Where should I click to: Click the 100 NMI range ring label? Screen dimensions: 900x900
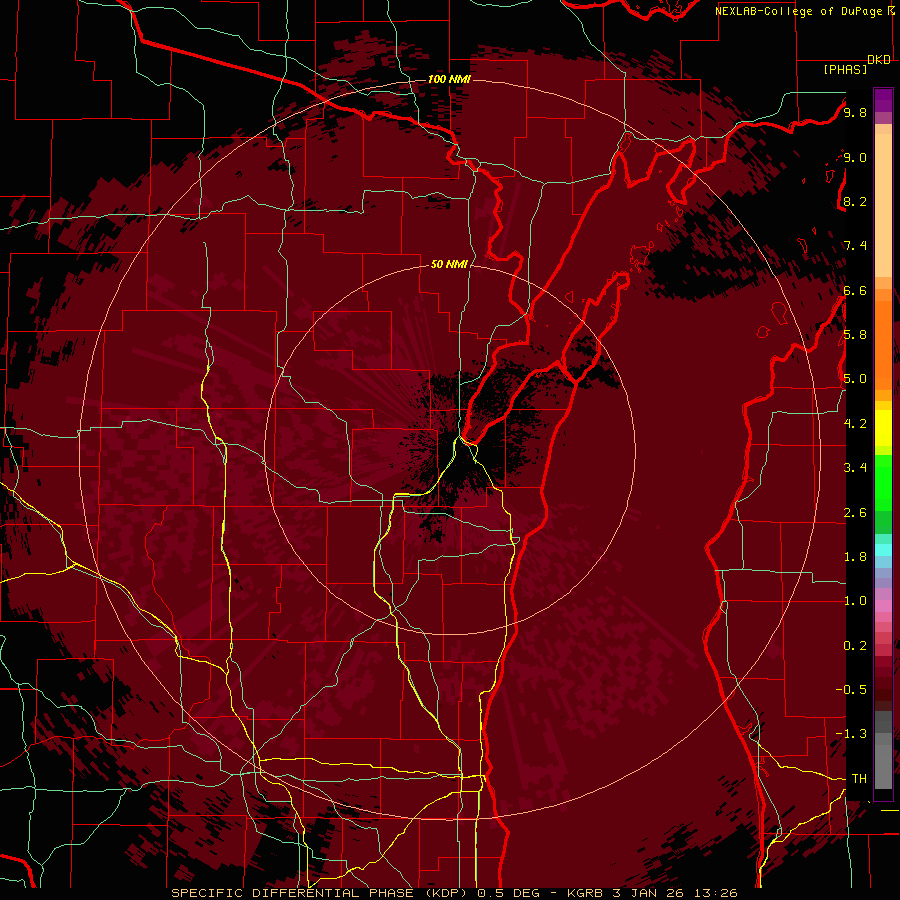[449, 79]
